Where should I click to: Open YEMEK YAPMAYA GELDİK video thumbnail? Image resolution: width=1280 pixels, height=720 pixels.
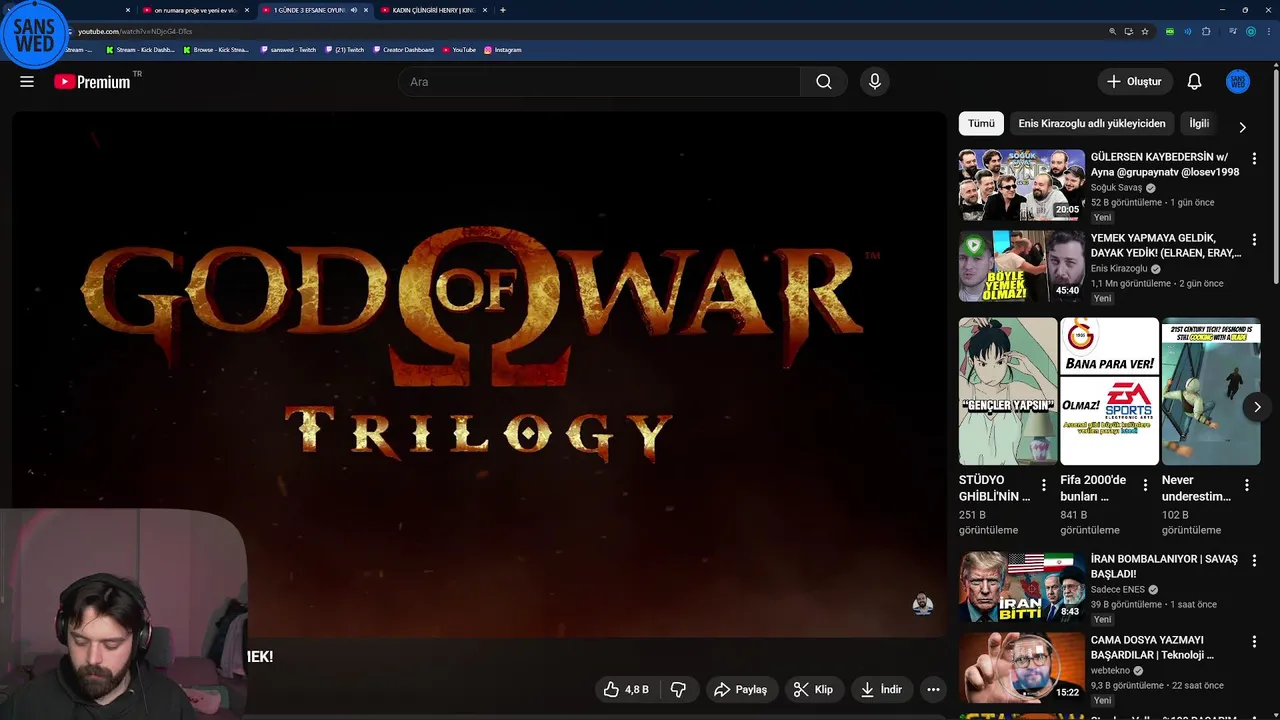click(1022, 266)
